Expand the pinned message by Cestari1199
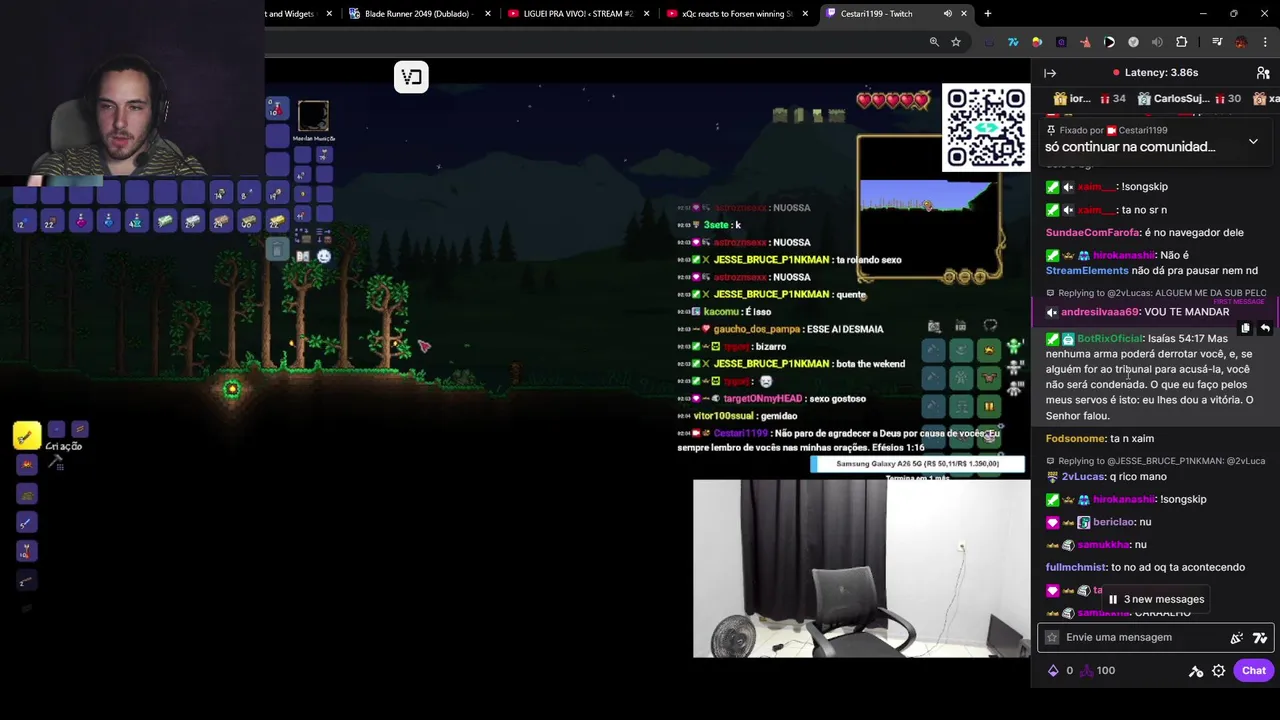 click(x=1253, y=141)
